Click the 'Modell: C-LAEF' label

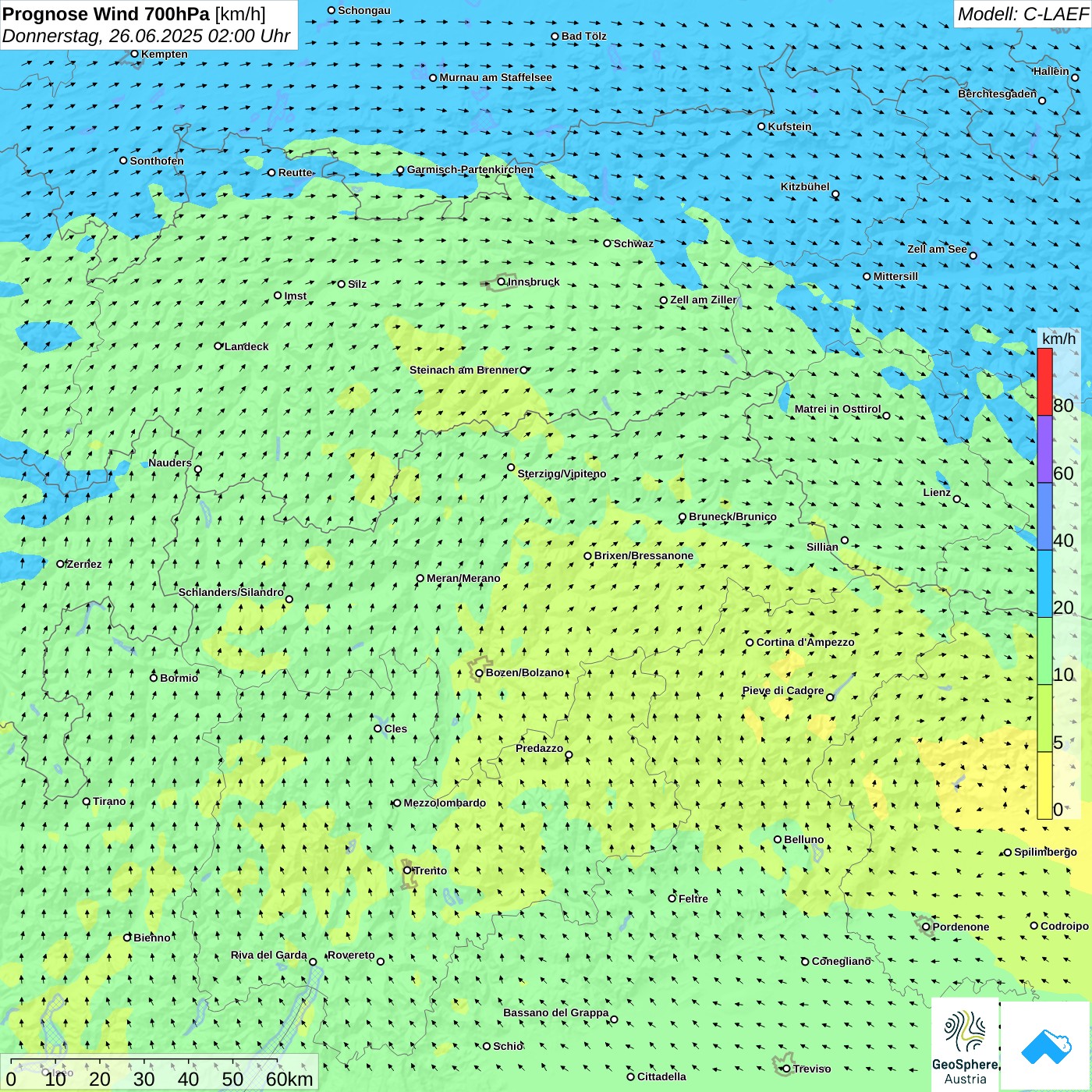(x=1022, y=14)
